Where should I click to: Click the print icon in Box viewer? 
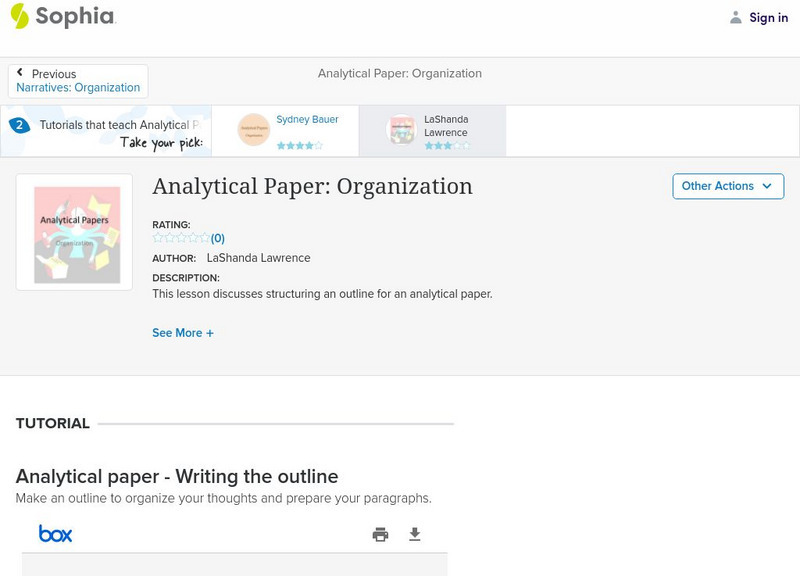(x=380, y=534)
